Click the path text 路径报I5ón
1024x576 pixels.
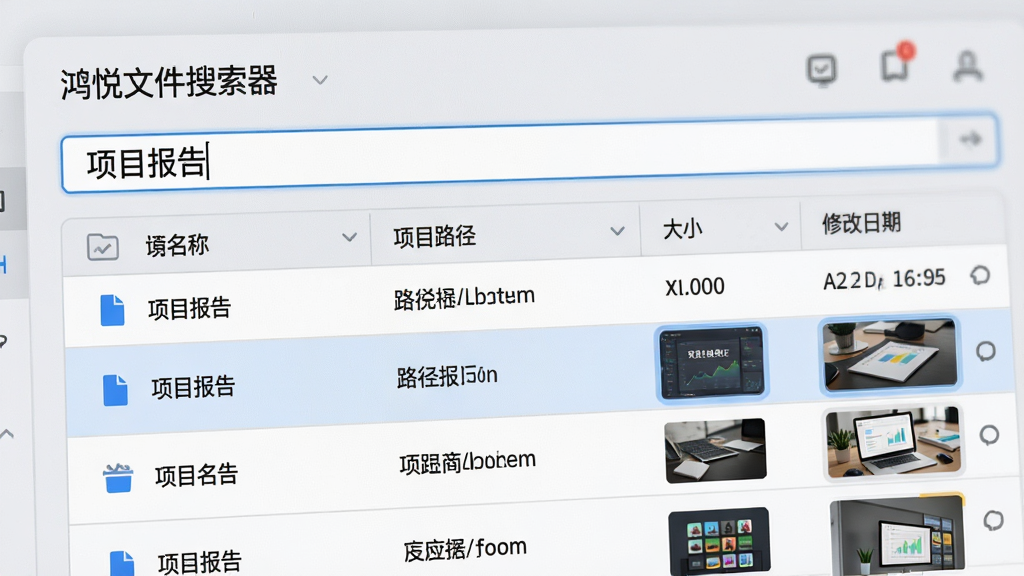(447, 376)
